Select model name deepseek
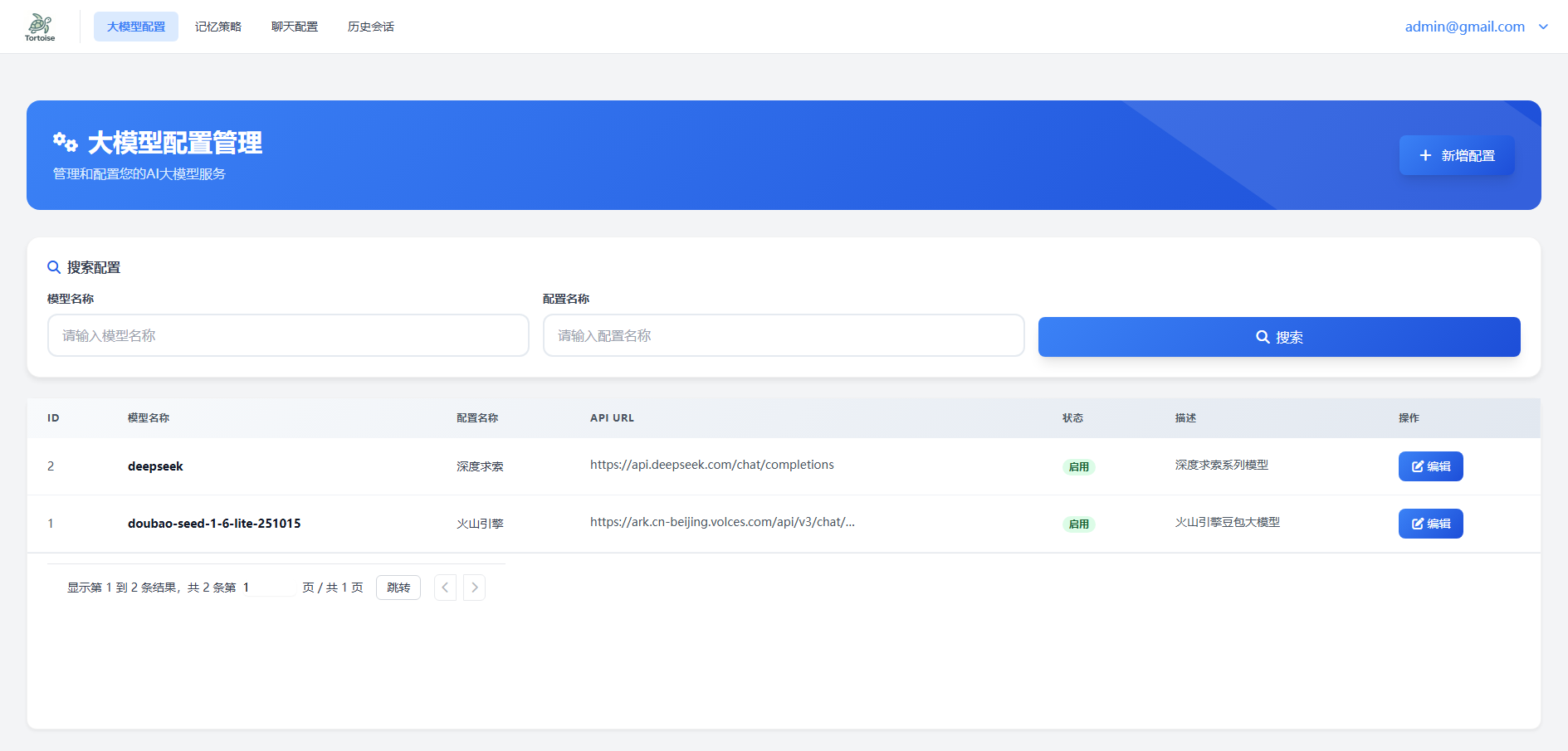This screenshot has height=751, width=1568. [x=155, y=466]
